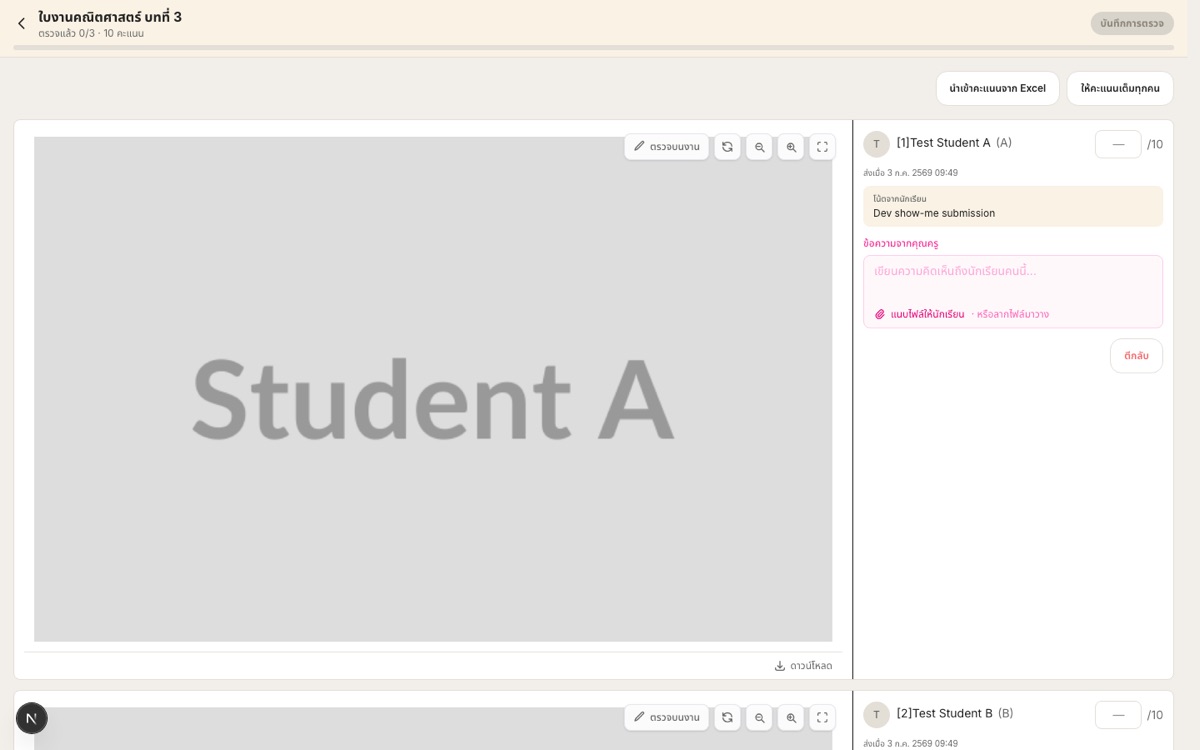Viewport: 1200px width, 750px height.
Task: Click the score field for Test Student A
Action: [1118, 144]
